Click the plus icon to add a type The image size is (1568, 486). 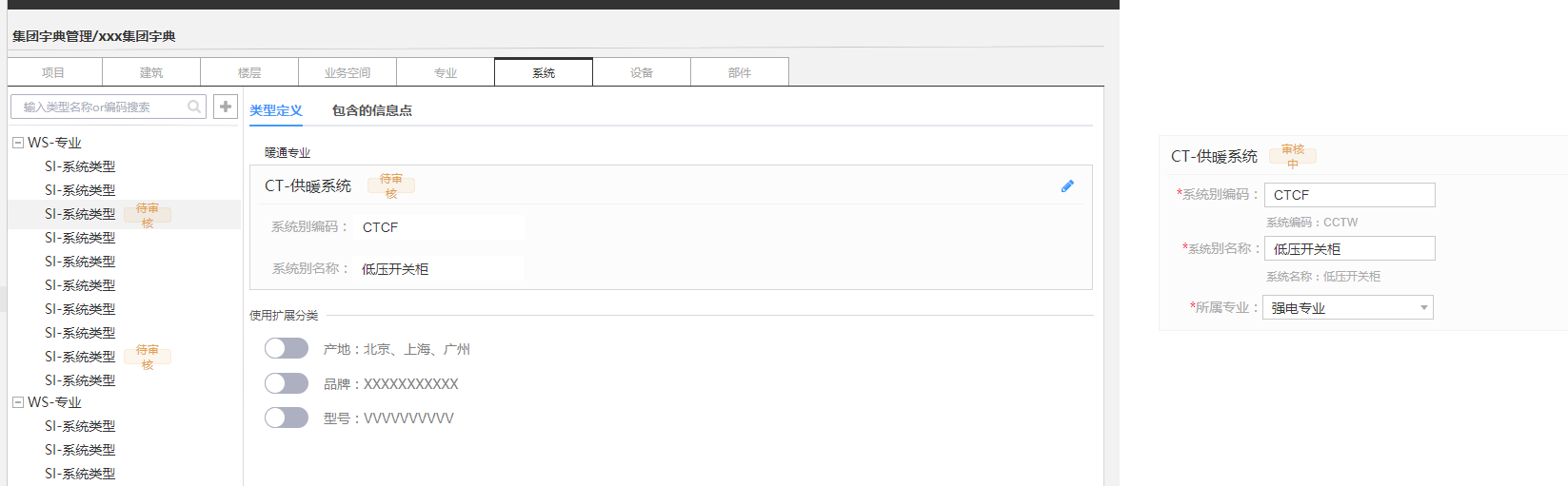(226, 107)
